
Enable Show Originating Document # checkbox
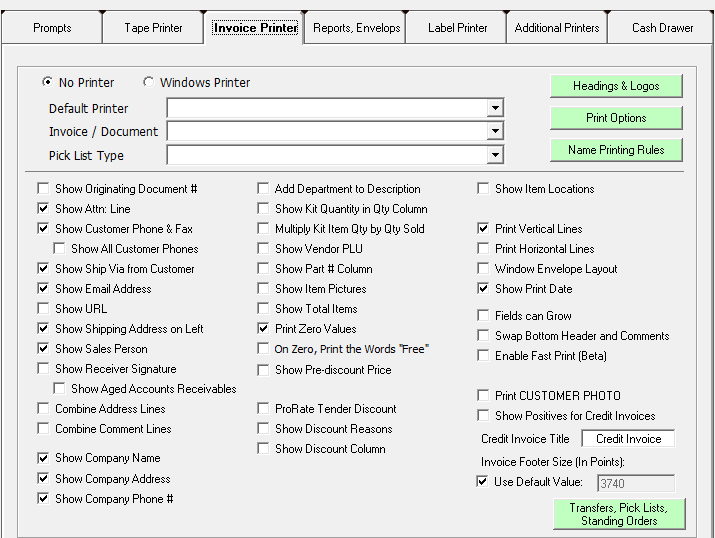pyautogui.click(x=43, y=188)
